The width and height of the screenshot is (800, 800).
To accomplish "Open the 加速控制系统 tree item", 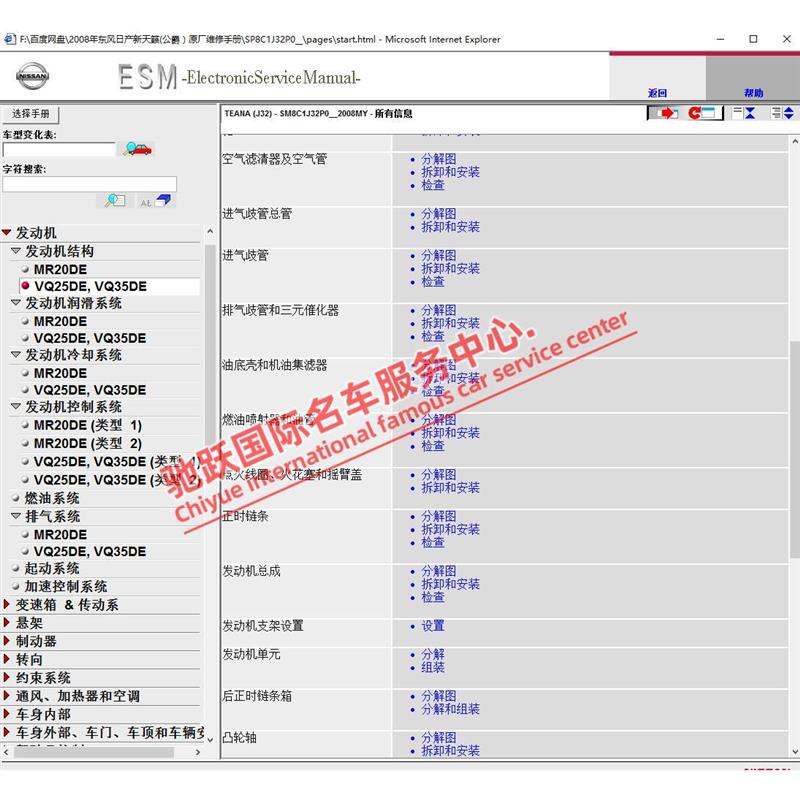I will click(66, 587).
